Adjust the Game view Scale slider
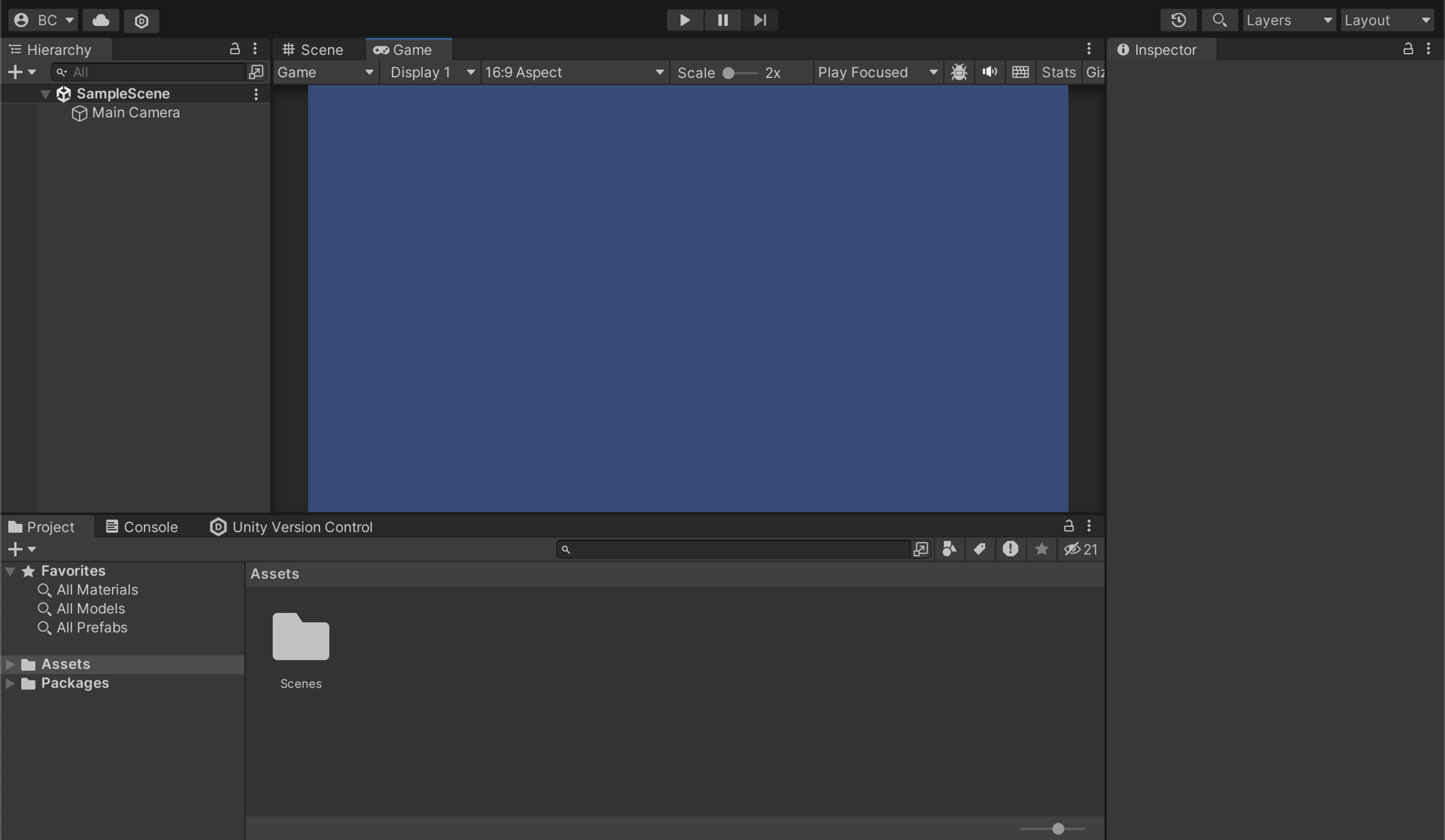Screen dimensions: 1445x840 tap(728, 73)
